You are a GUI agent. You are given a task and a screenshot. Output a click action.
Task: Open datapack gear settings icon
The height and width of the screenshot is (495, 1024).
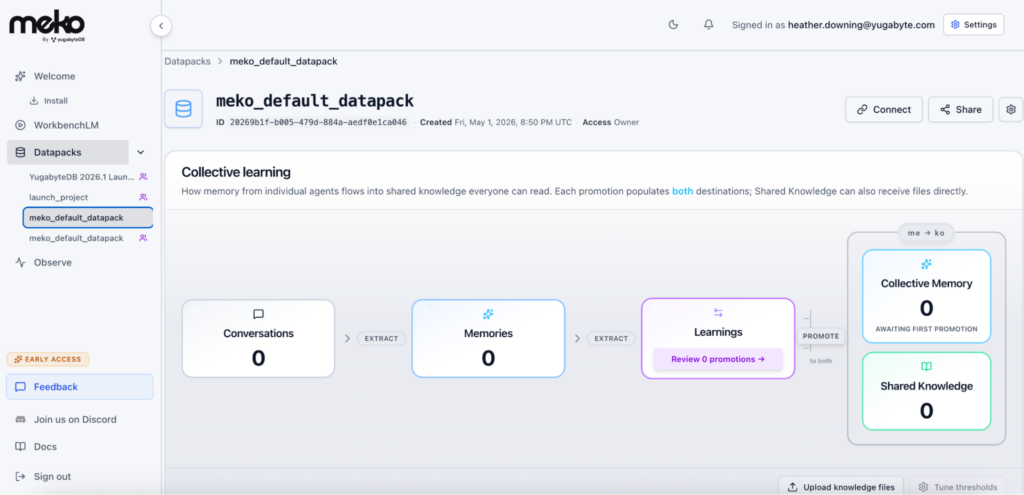coord(1011,110)
